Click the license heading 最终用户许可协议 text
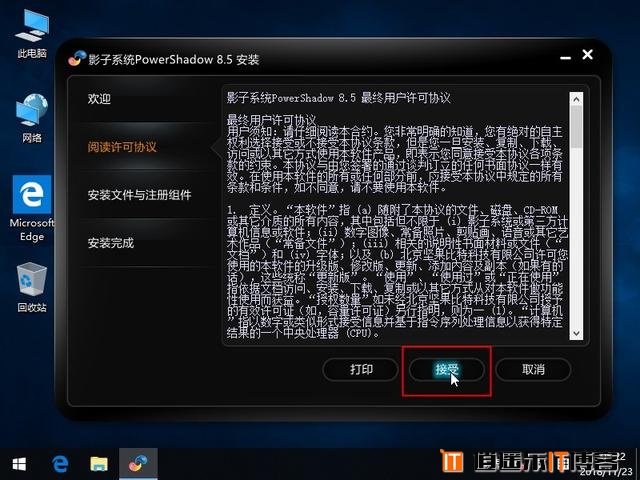 pos(271,120)
